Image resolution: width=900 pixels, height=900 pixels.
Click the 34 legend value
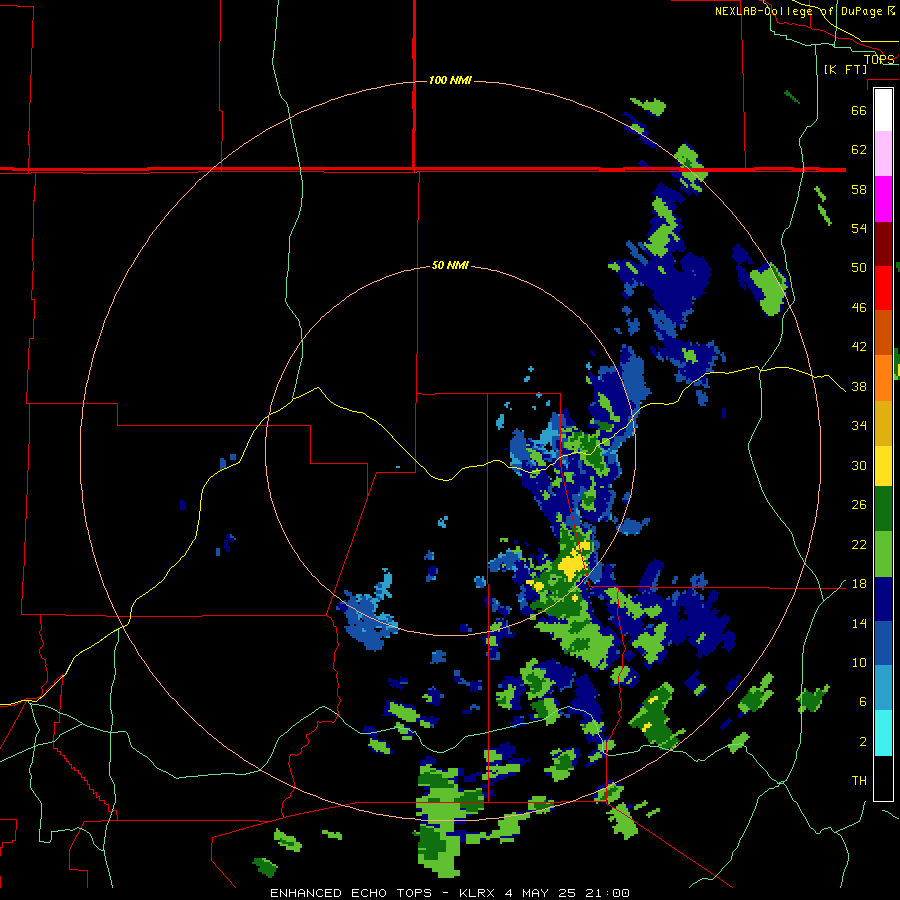click(859, 426)
